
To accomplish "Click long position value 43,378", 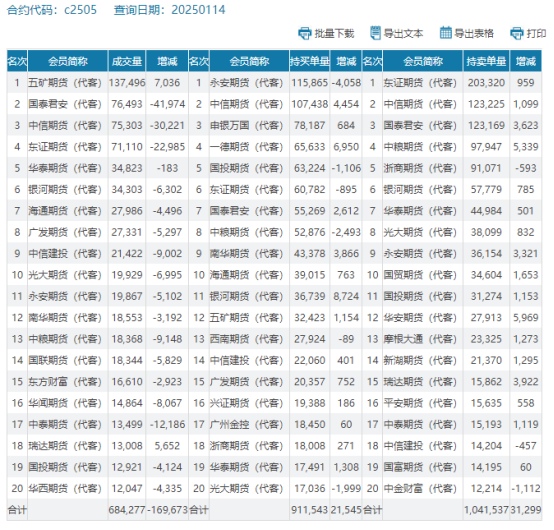I will tap(310, 254).
